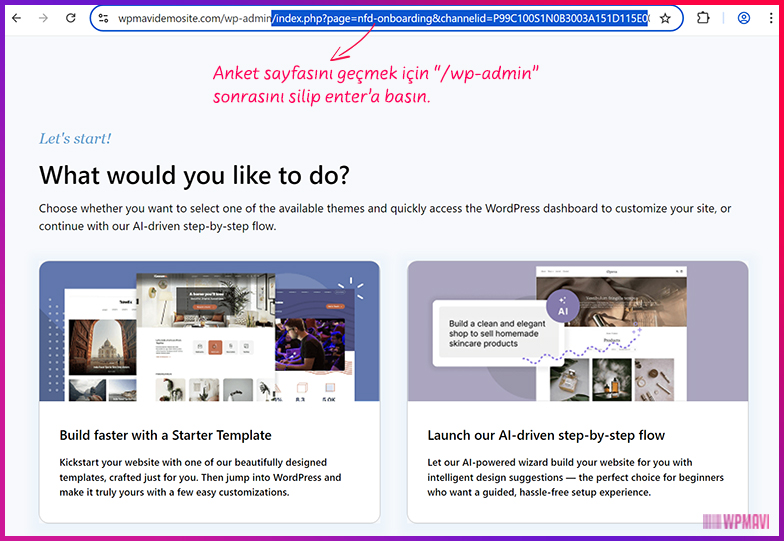
Task: Click "Build faster with a Starter Template" title
Action: pos(165,435)
